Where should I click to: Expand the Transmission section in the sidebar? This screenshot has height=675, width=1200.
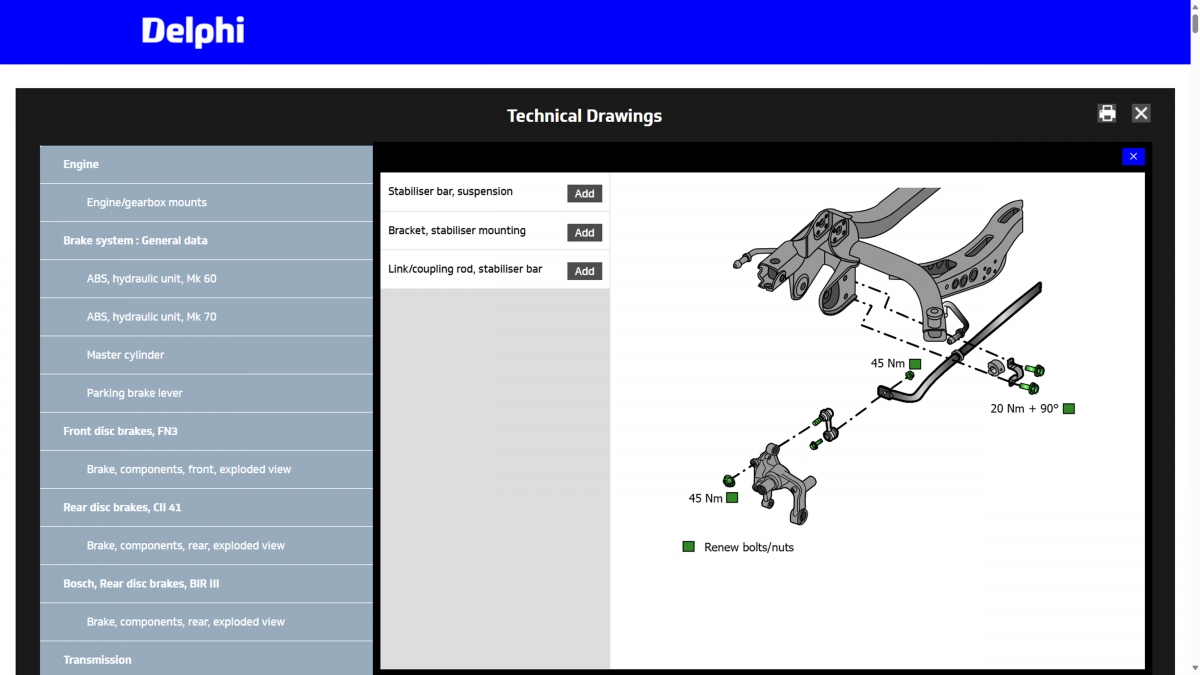206,659
